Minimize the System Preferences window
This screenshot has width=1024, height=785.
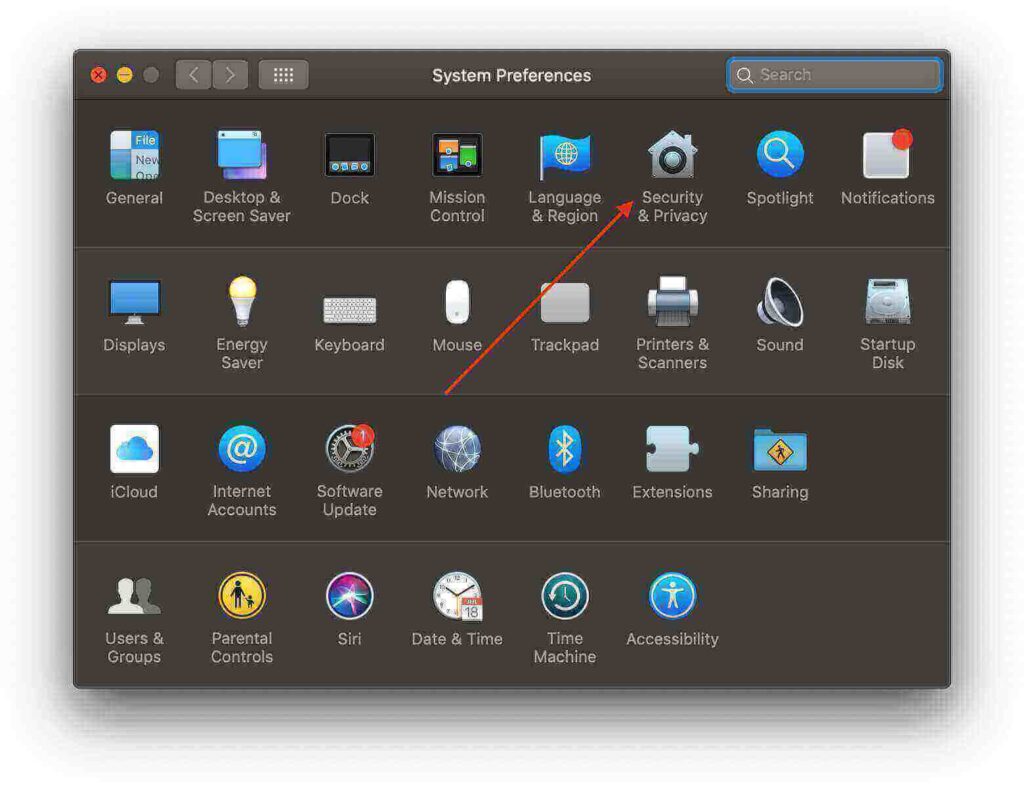(125, 75)
